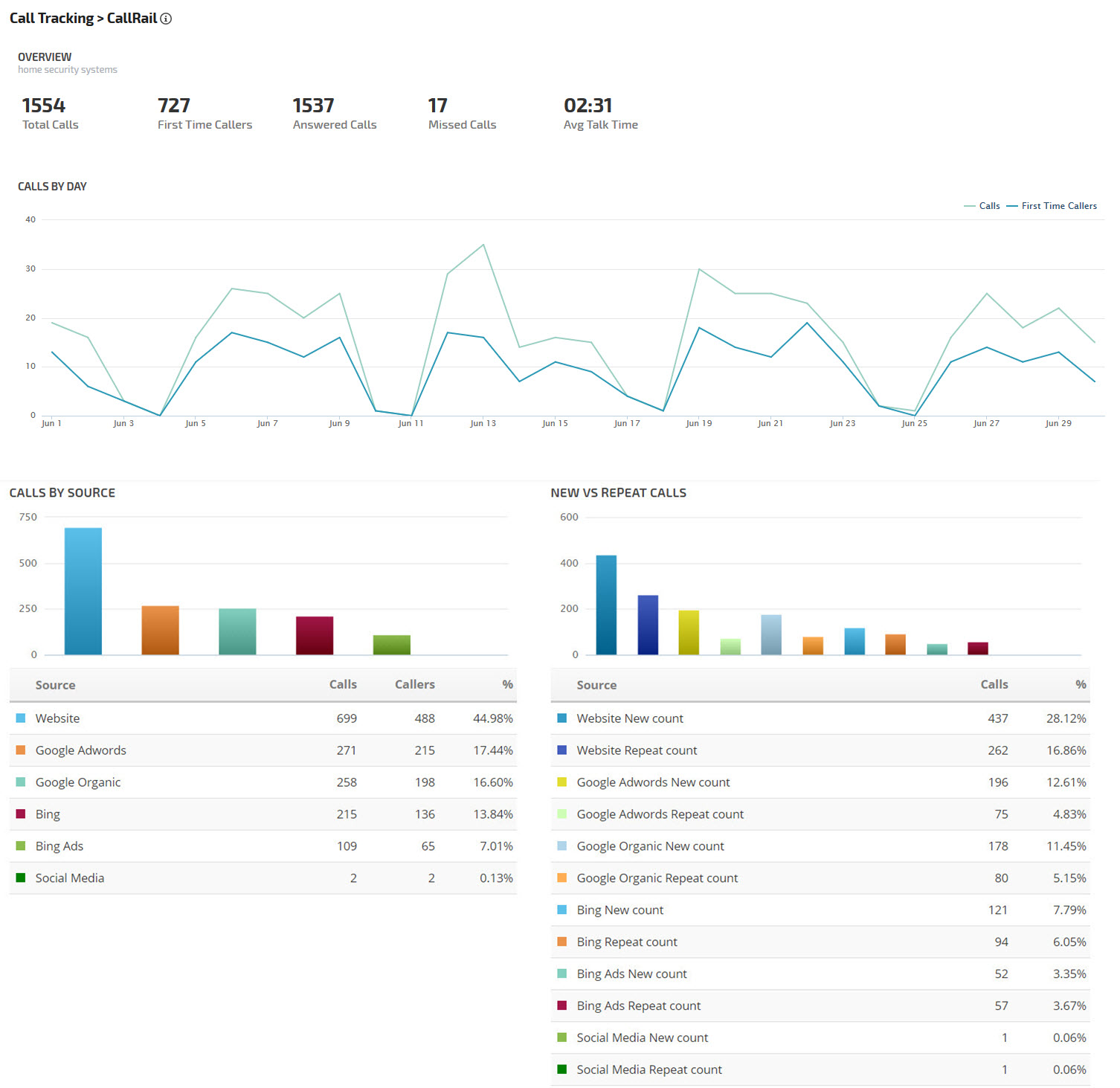Click the Social Media dark green legend square

[21, 878]
